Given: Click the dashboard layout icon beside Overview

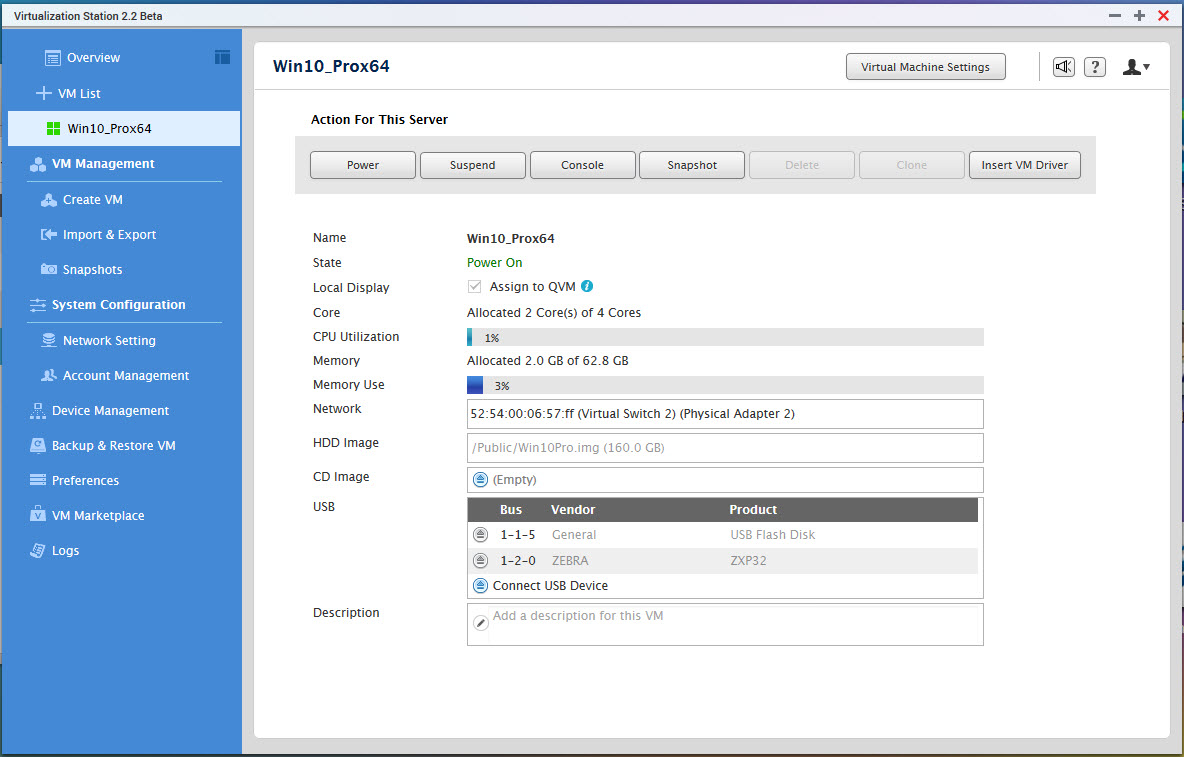Looking at the screenshot, I should 222,57.
